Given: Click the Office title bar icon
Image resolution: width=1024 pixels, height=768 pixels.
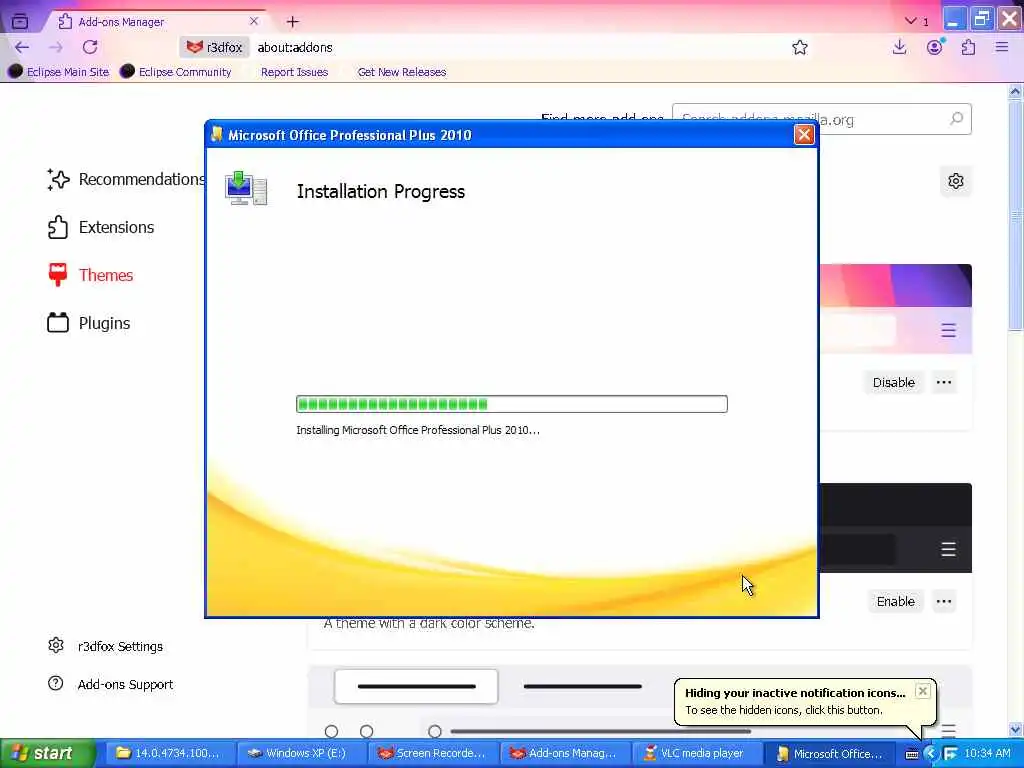Looking at the screenshot, I should tap(217, 135).
